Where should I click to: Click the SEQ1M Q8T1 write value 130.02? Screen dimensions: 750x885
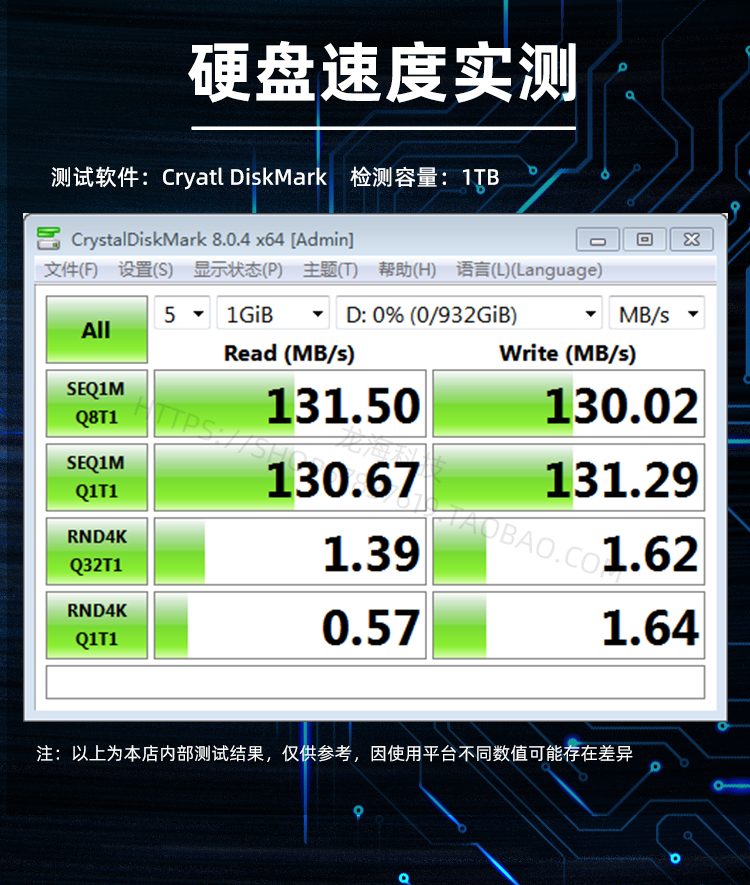pyautogui.click(x=569, y=404)
